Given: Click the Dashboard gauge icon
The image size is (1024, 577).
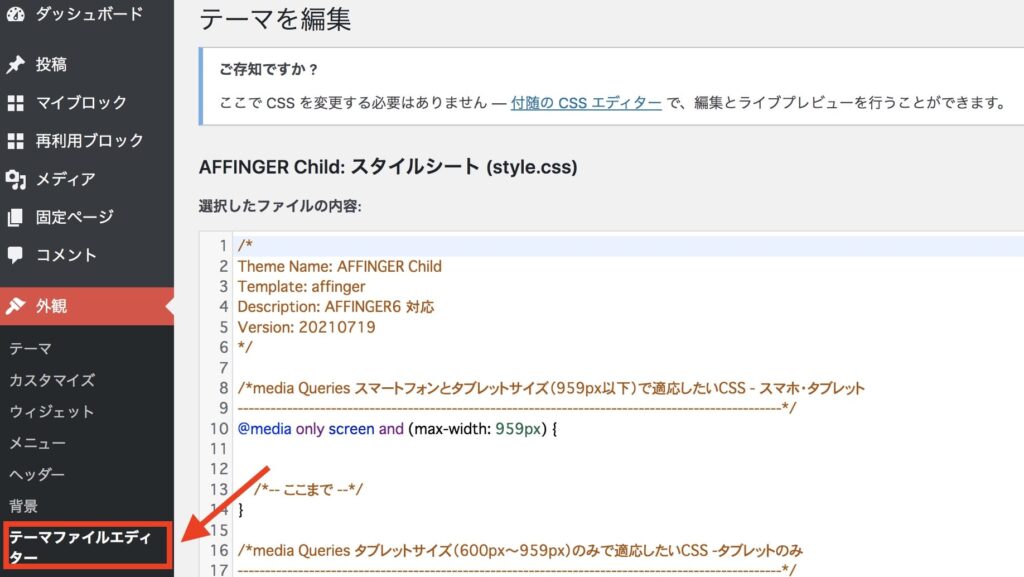Looking at the screenshot, I should [16, 14].
